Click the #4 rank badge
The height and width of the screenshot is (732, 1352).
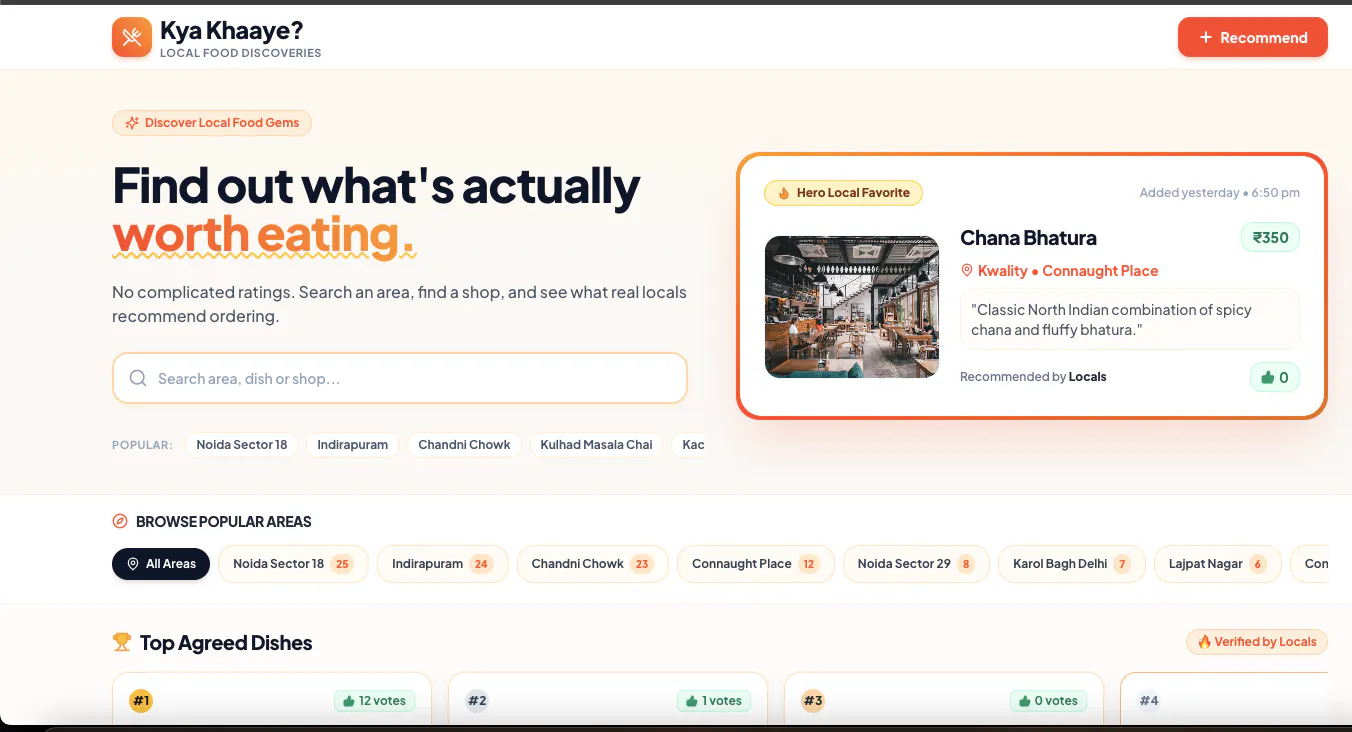[x=1149, y=701]
